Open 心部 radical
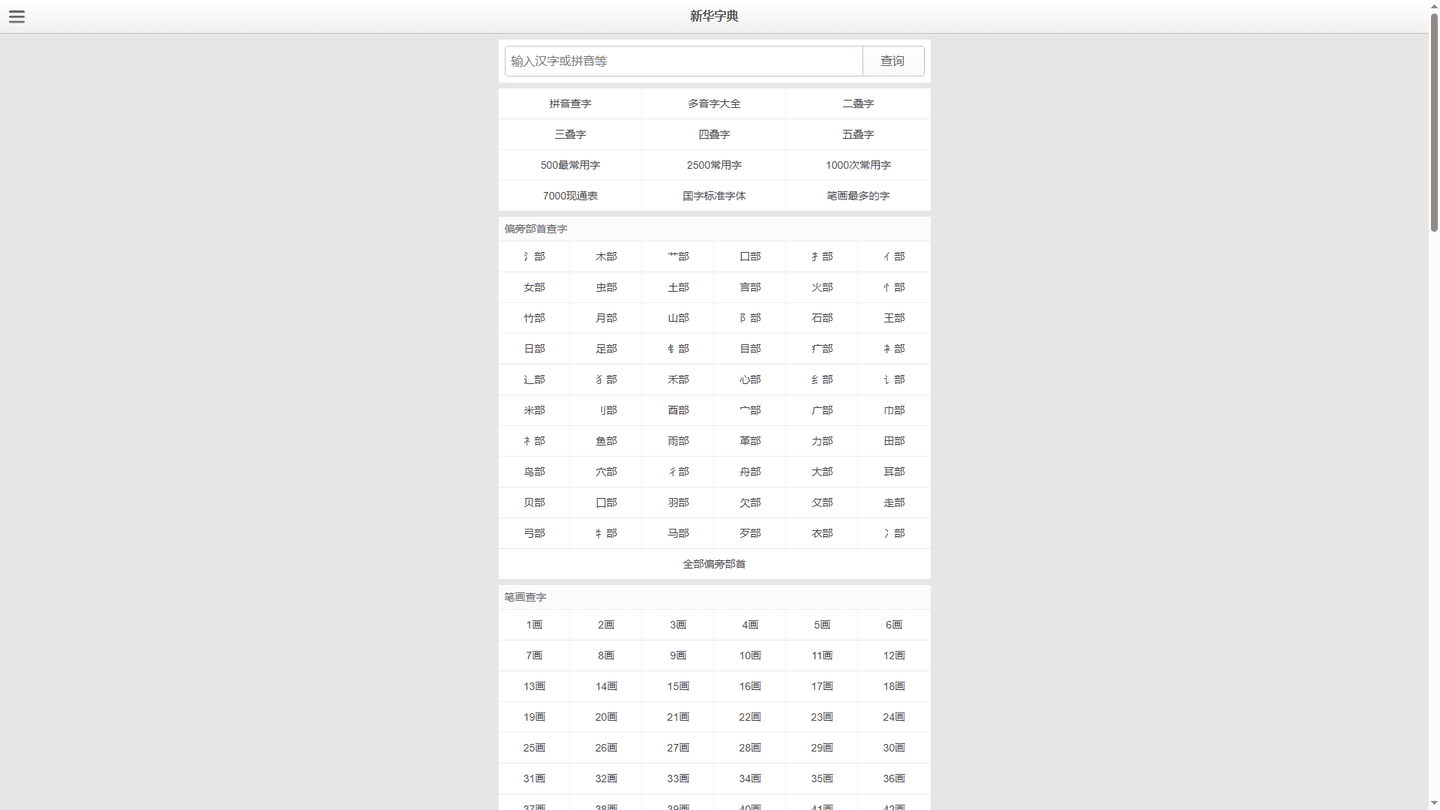Screen dimensions: 1440x810 pyautogui.click(x=750, y=380)
